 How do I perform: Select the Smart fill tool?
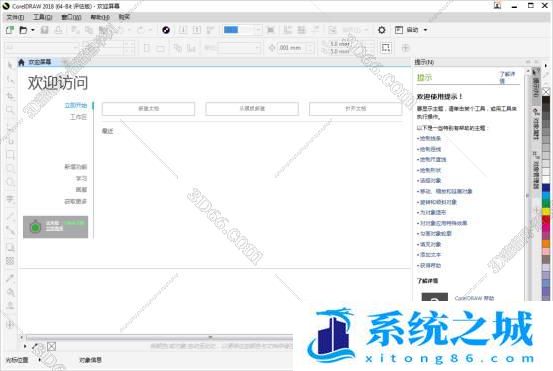pyautogui.click(x=10, y=305)
